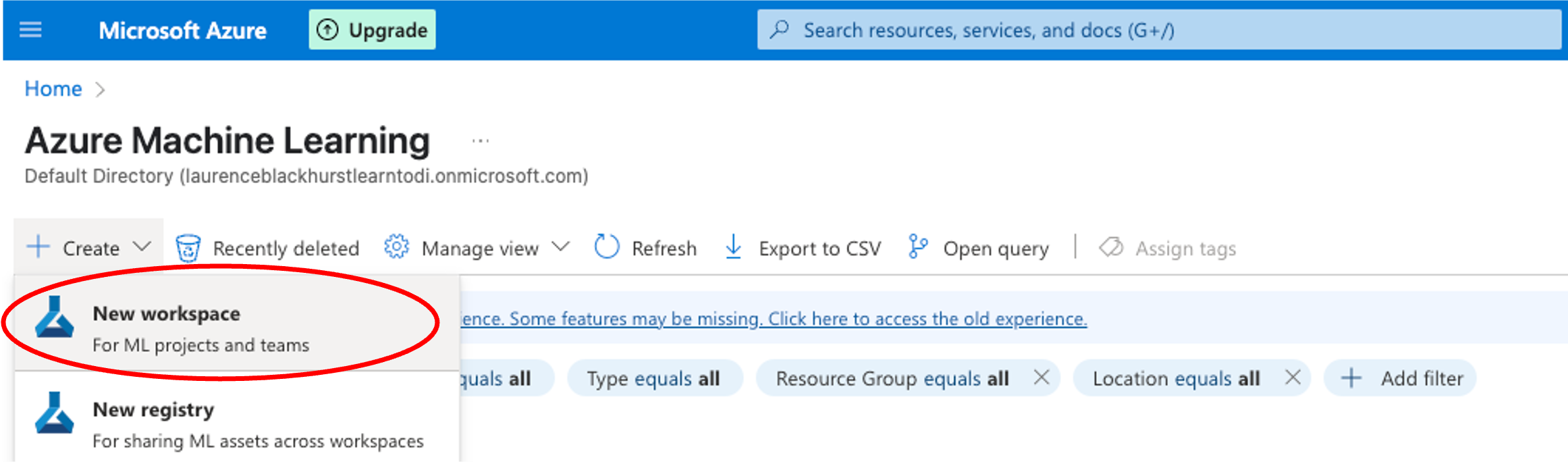Click the Refresh circular arrow icon
The height and width of the screenshot is (464, 1568).
click(606, 247)
